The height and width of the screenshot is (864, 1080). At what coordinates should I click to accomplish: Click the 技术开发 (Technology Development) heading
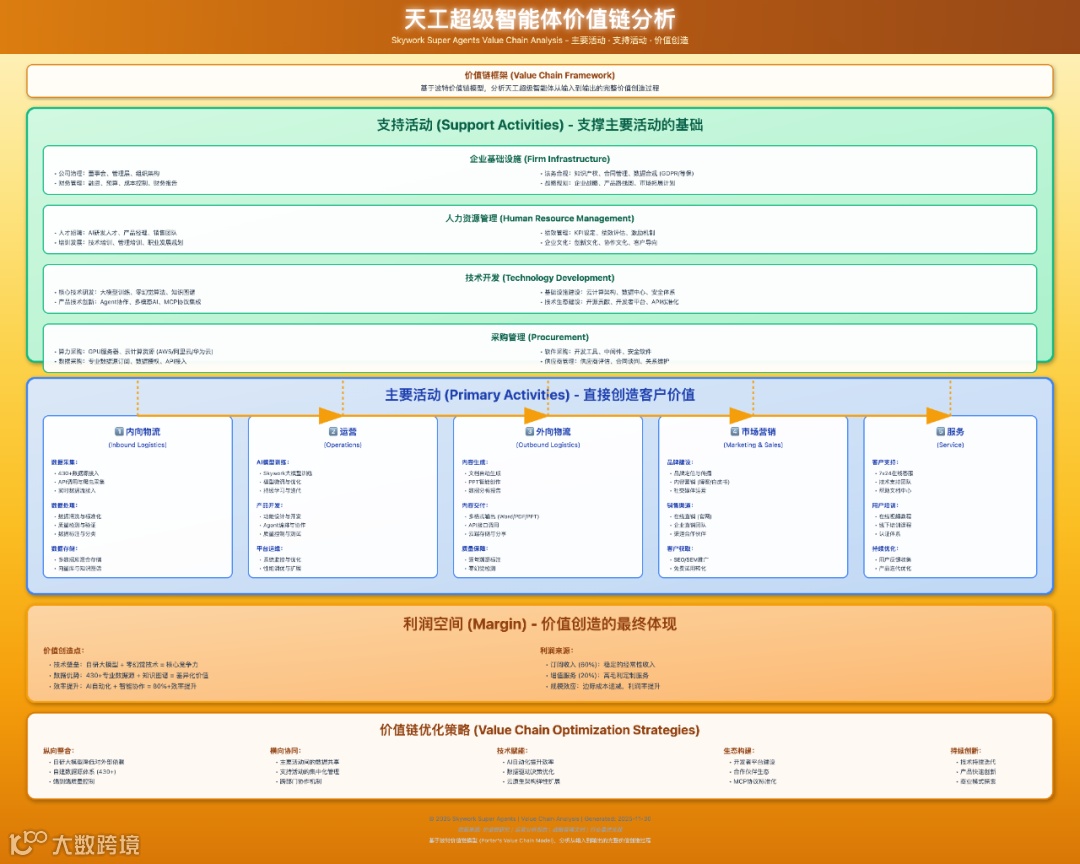[539, 277]
